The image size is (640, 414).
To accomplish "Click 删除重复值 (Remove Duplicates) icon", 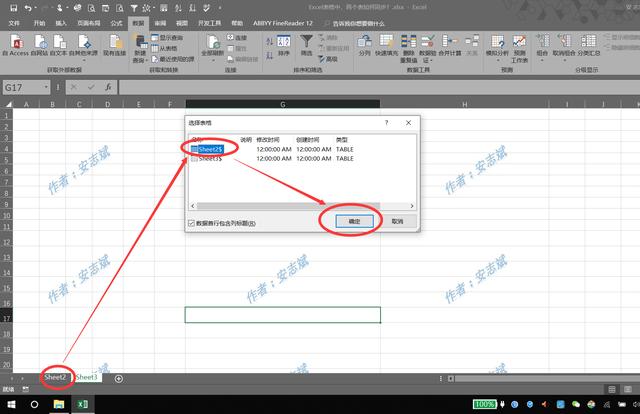I will click(408, 48).
